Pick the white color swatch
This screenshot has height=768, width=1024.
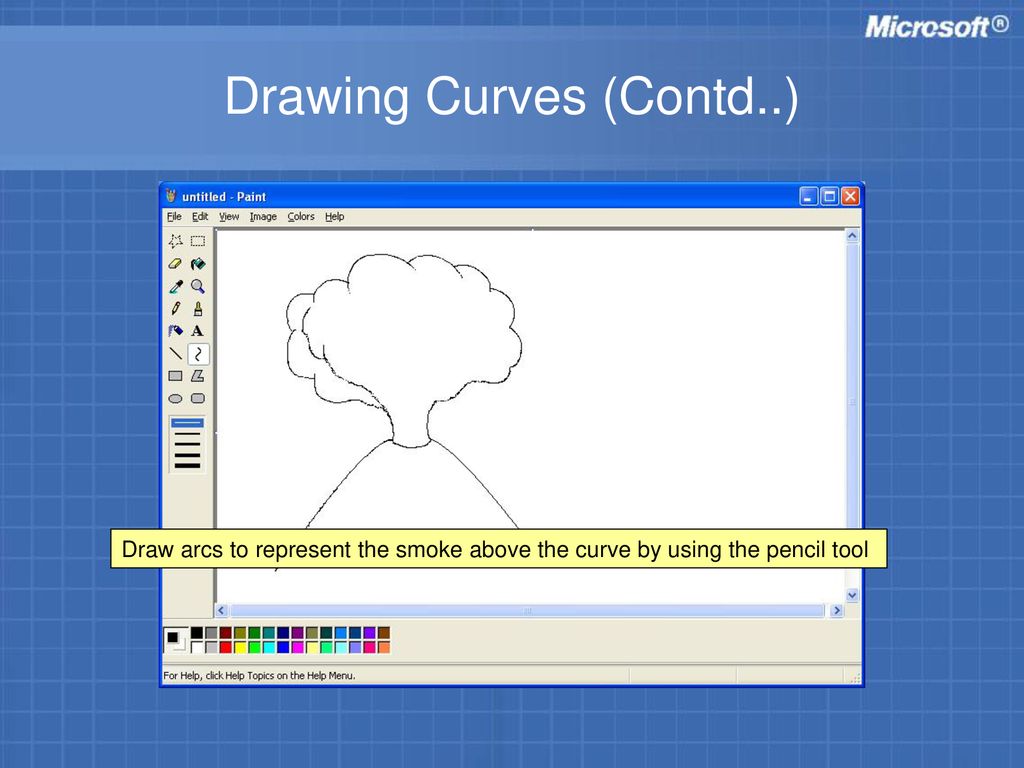(x=197, y=647)
